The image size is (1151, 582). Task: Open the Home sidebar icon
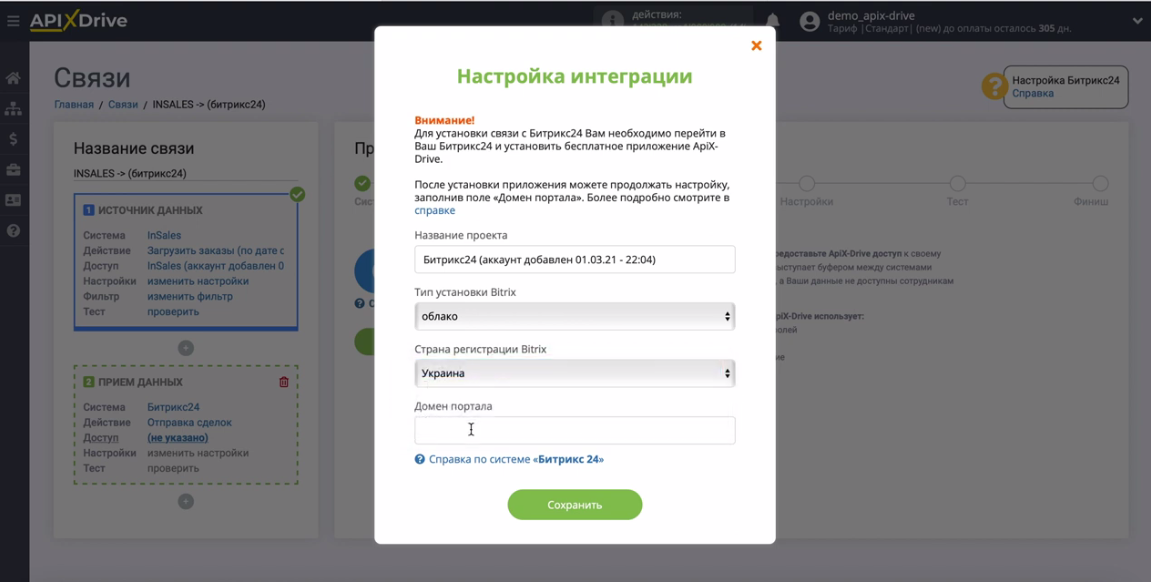pos(13,78)
